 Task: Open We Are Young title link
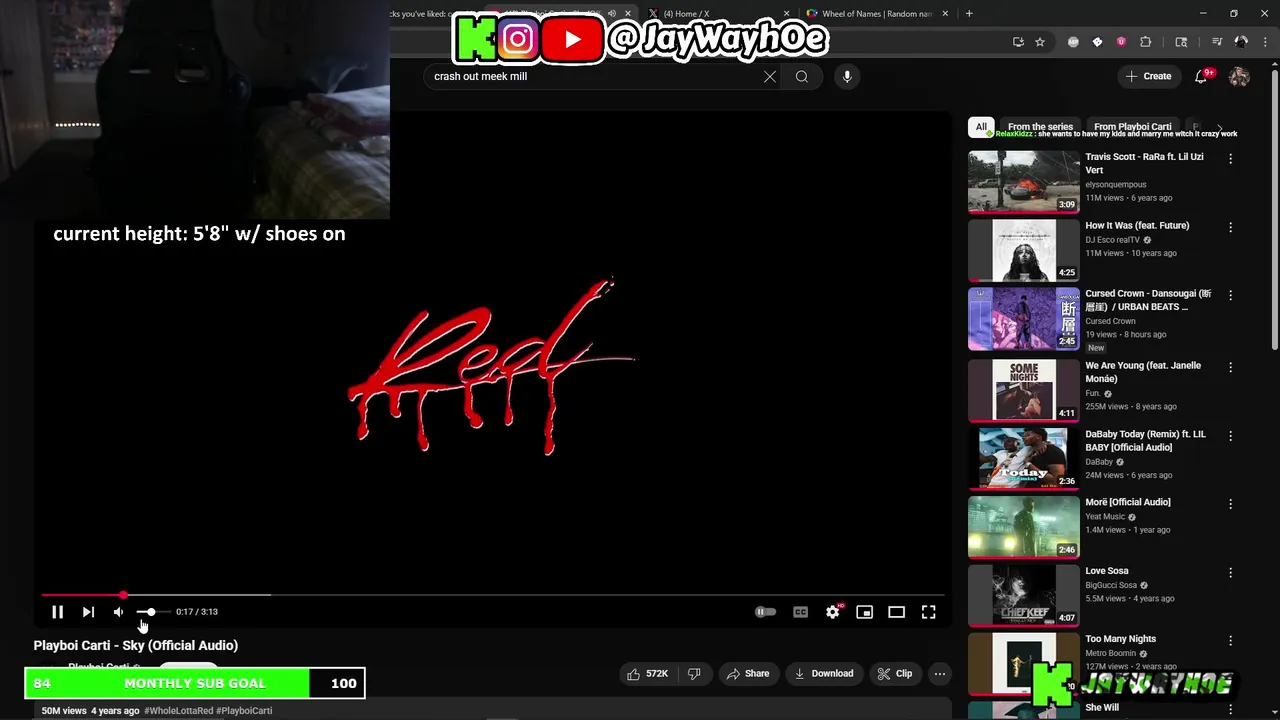[1143, 372]
